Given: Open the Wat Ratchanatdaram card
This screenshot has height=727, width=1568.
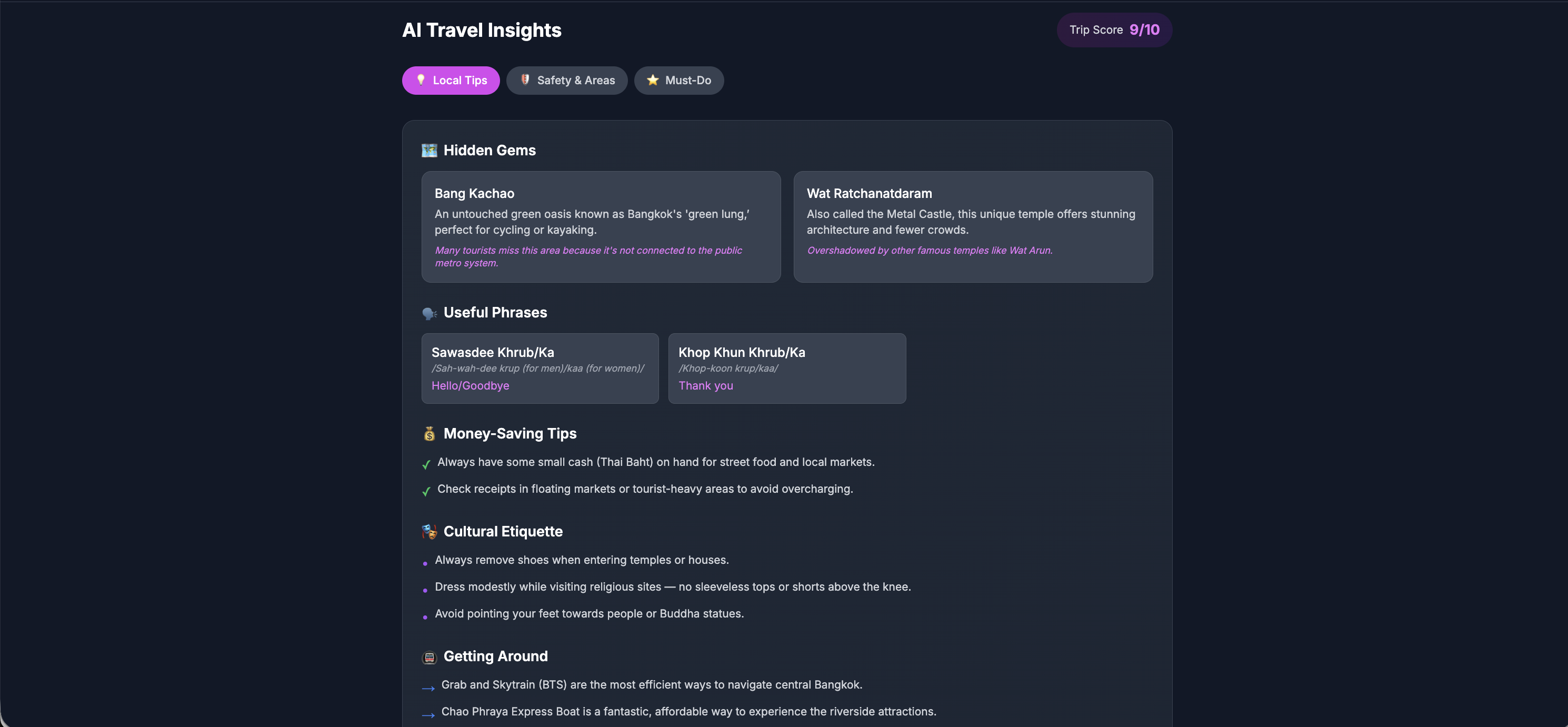Looking at the screenshot, I should coord(973,226).
